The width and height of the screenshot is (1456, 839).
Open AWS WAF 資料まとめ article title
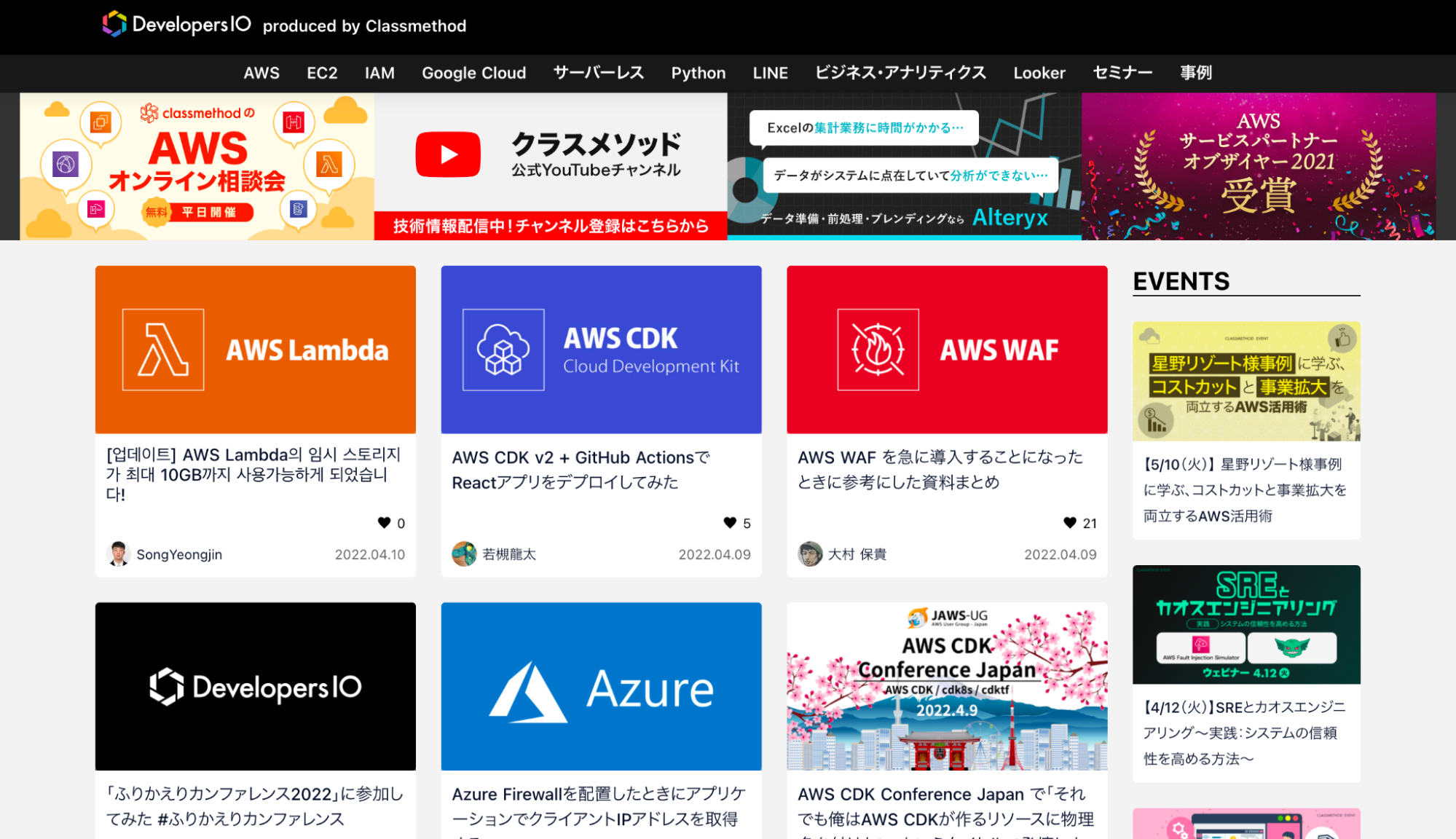coord(940,470)
